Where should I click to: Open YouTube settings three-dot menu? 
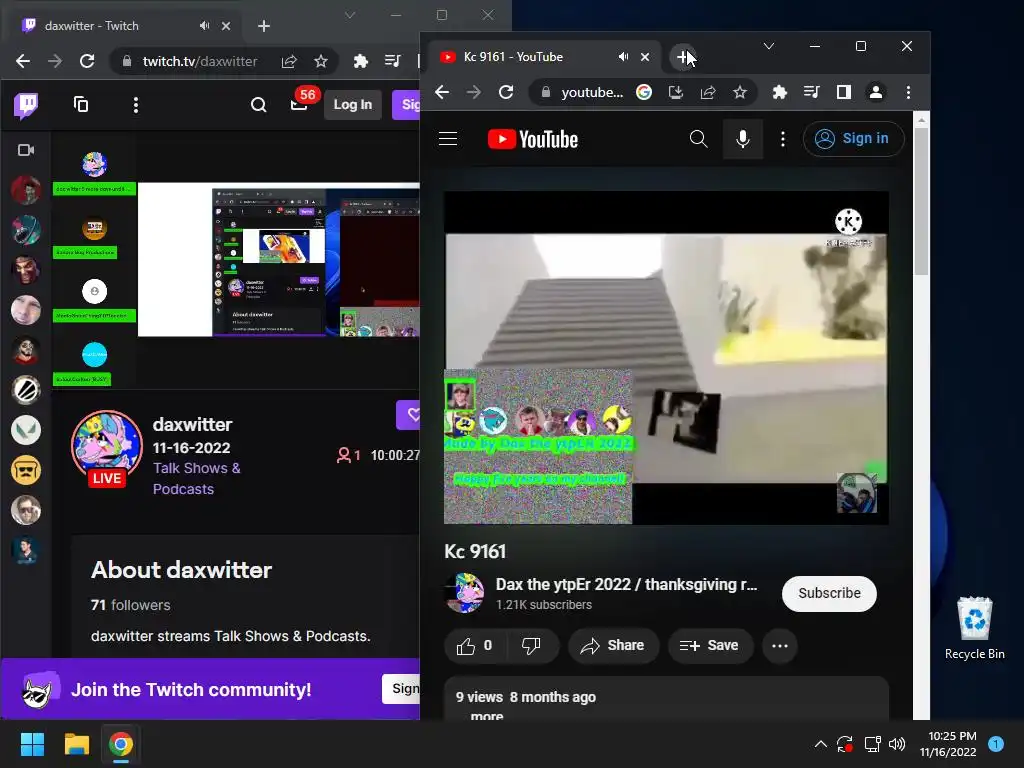[783, 138]
